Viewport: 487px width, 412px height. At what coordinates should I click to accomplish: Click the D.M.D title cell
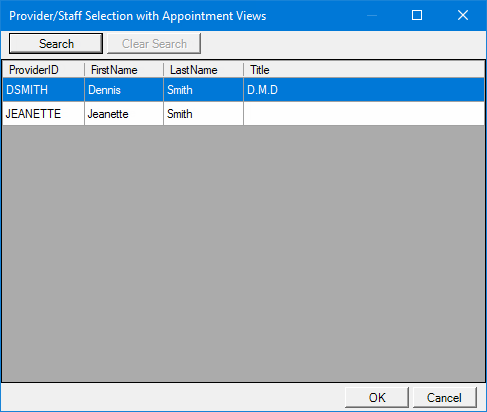click(364, 90)
